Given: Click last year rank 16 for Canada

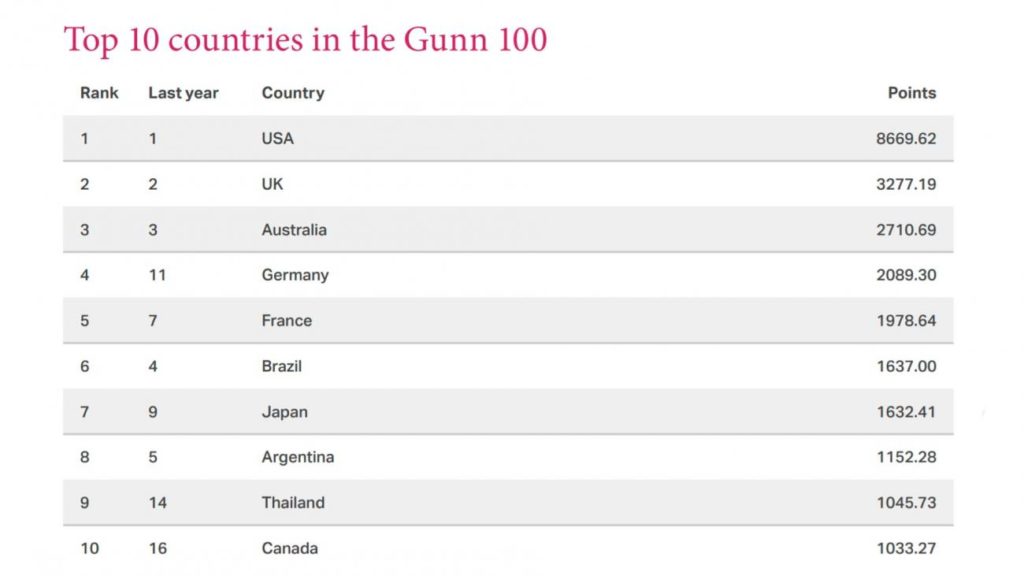Looking at the screenshot, I should [157, 549].
